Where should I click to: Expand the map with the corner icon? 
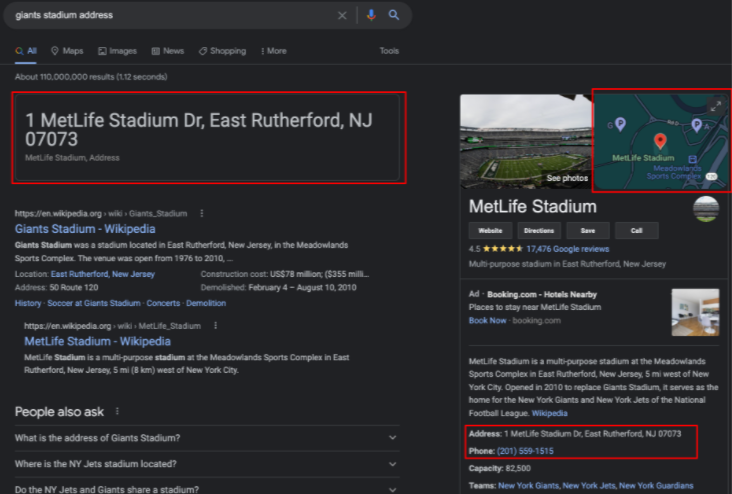coord(716,106)
